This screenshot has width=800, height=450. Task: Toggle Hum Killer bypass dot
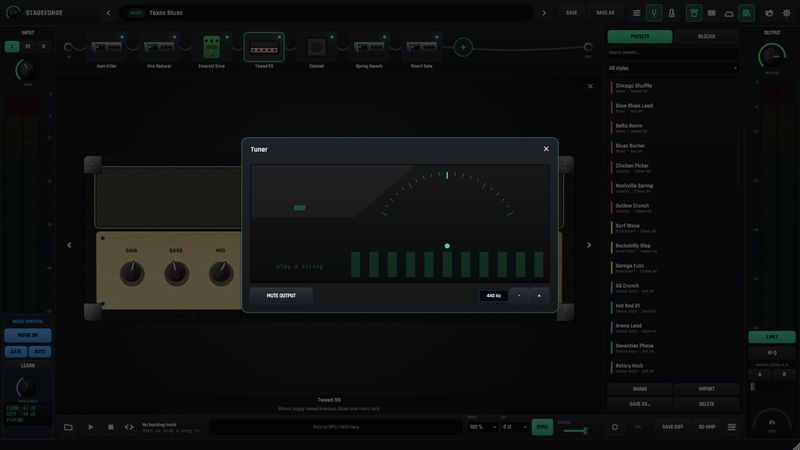tap(122, 37)
